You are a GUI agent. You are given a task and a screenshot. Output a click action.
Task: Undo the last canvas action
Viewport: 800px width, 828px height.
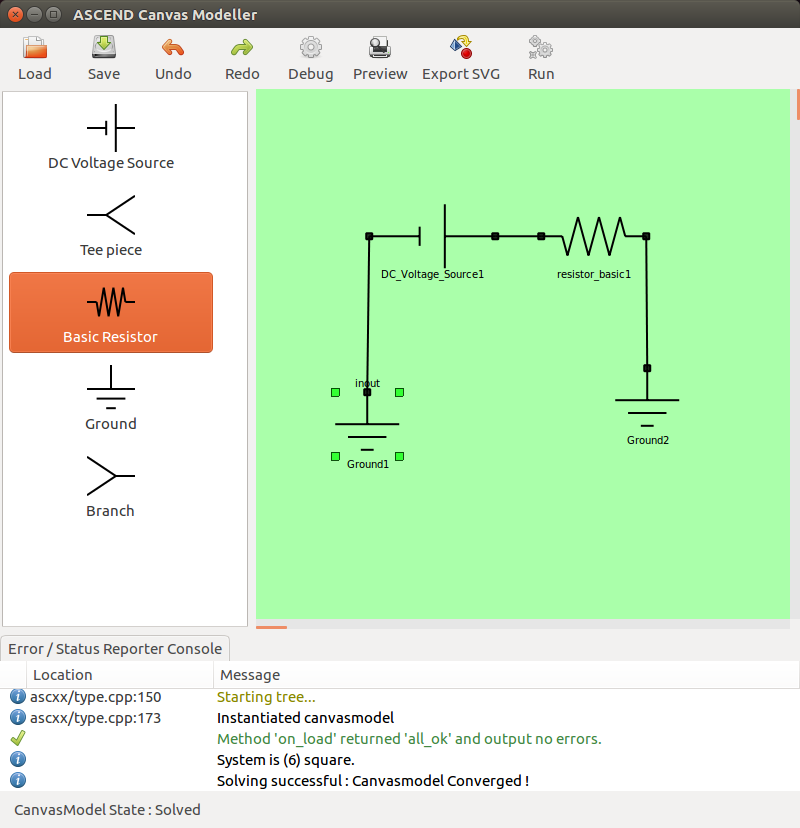(173, 58)
